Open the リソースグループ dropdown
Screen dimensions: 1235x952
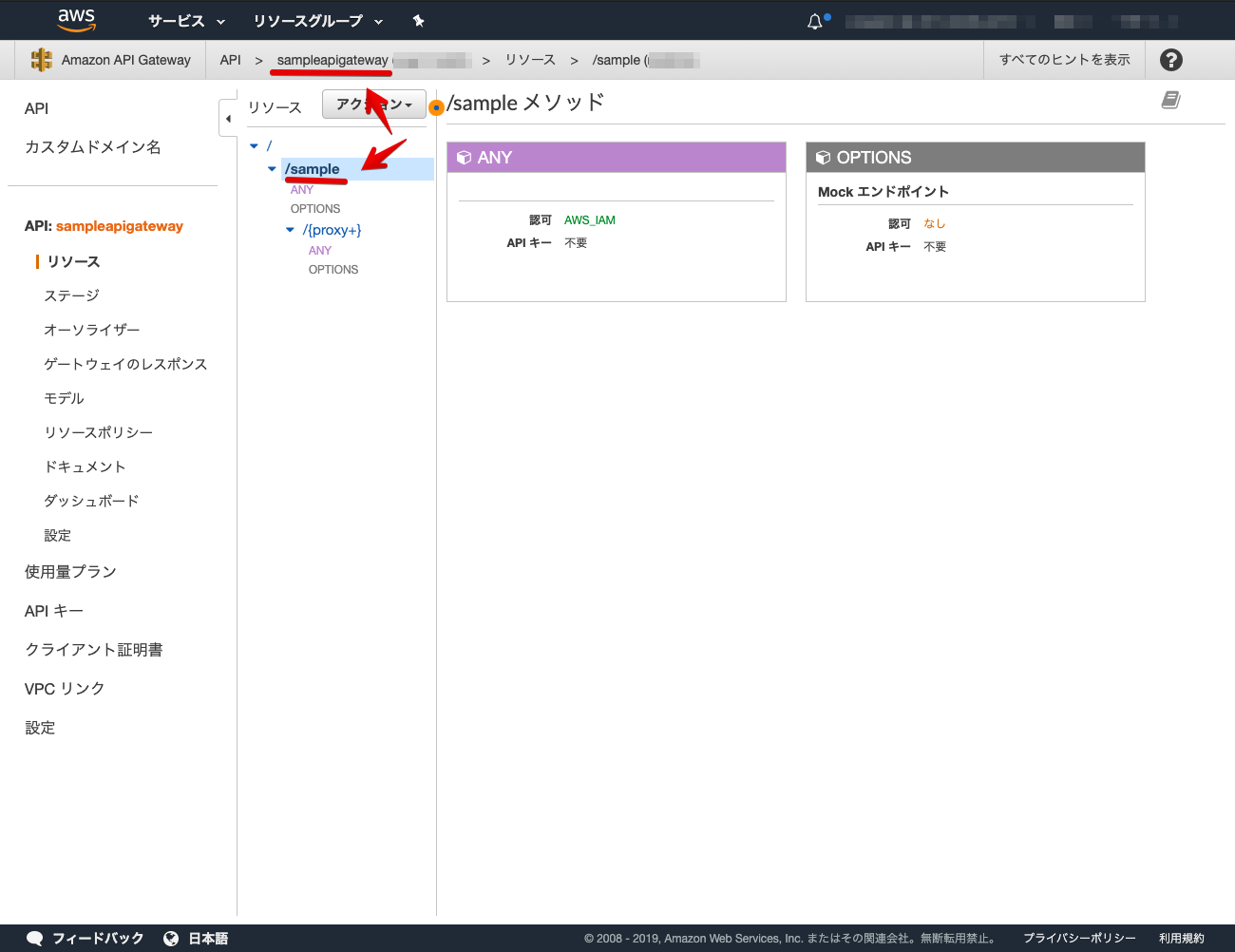coord(318,21)
